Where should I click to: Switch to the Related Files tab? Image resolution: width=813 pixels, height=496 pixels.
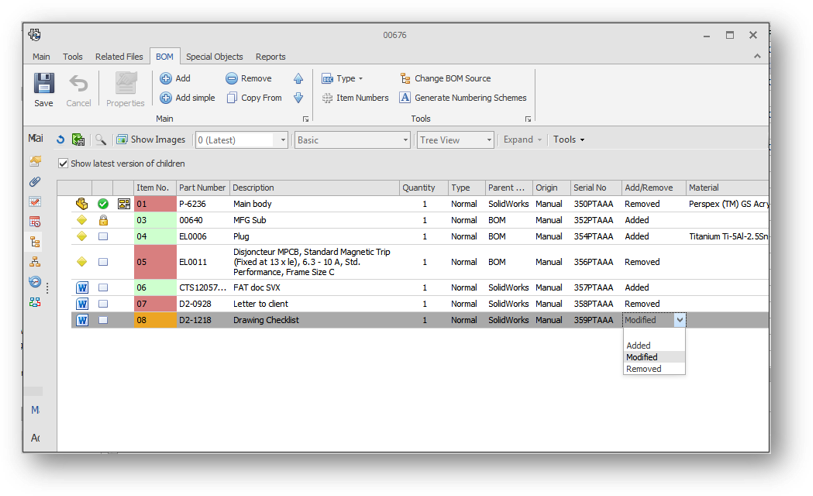[x=119, y=56]
